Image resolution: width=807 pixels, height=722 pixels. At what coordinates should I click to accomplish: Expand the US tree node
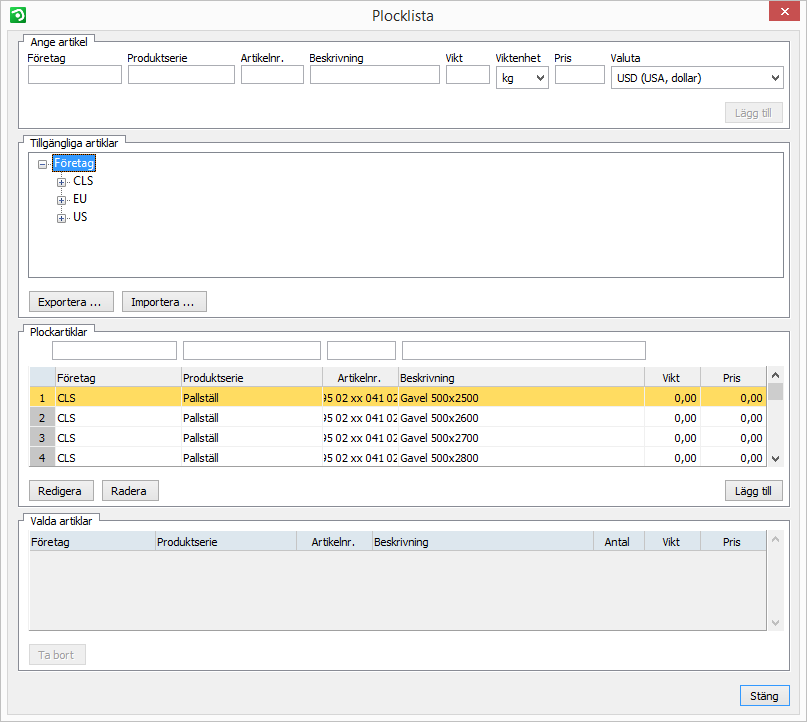[x=61, y=218]
